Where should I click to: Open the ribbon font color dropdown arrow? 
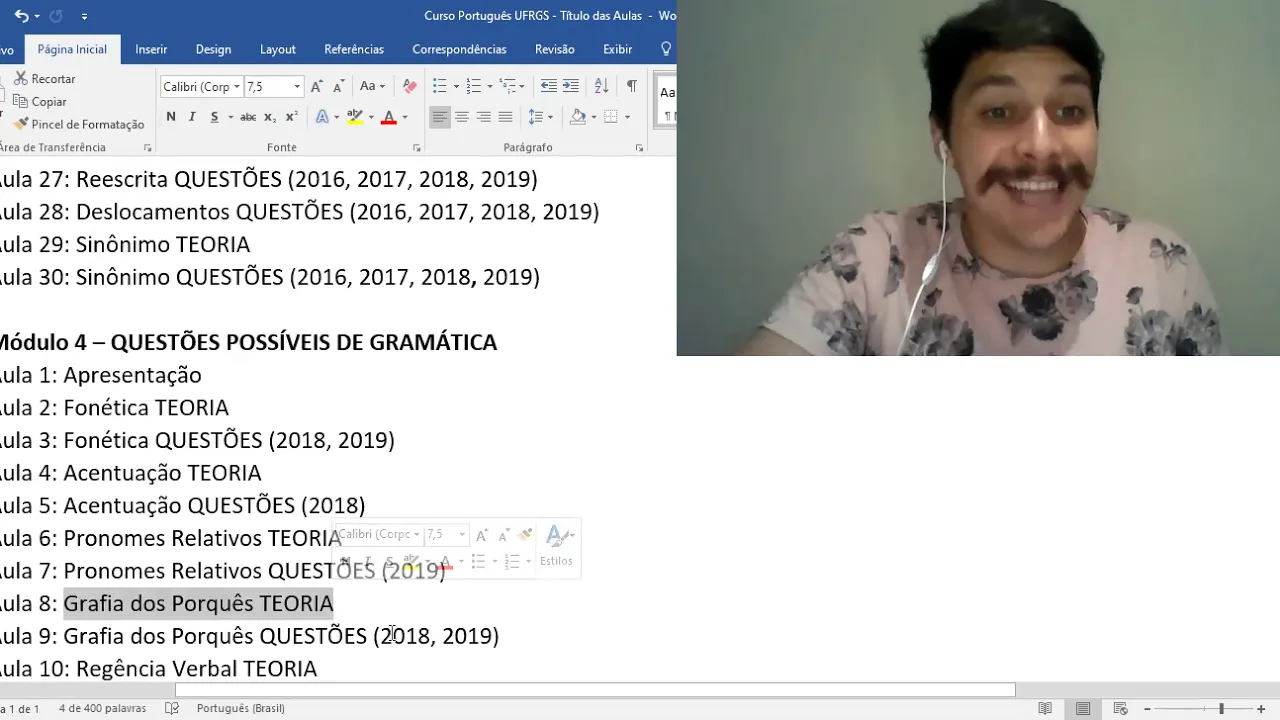click(x=405, y=117)
